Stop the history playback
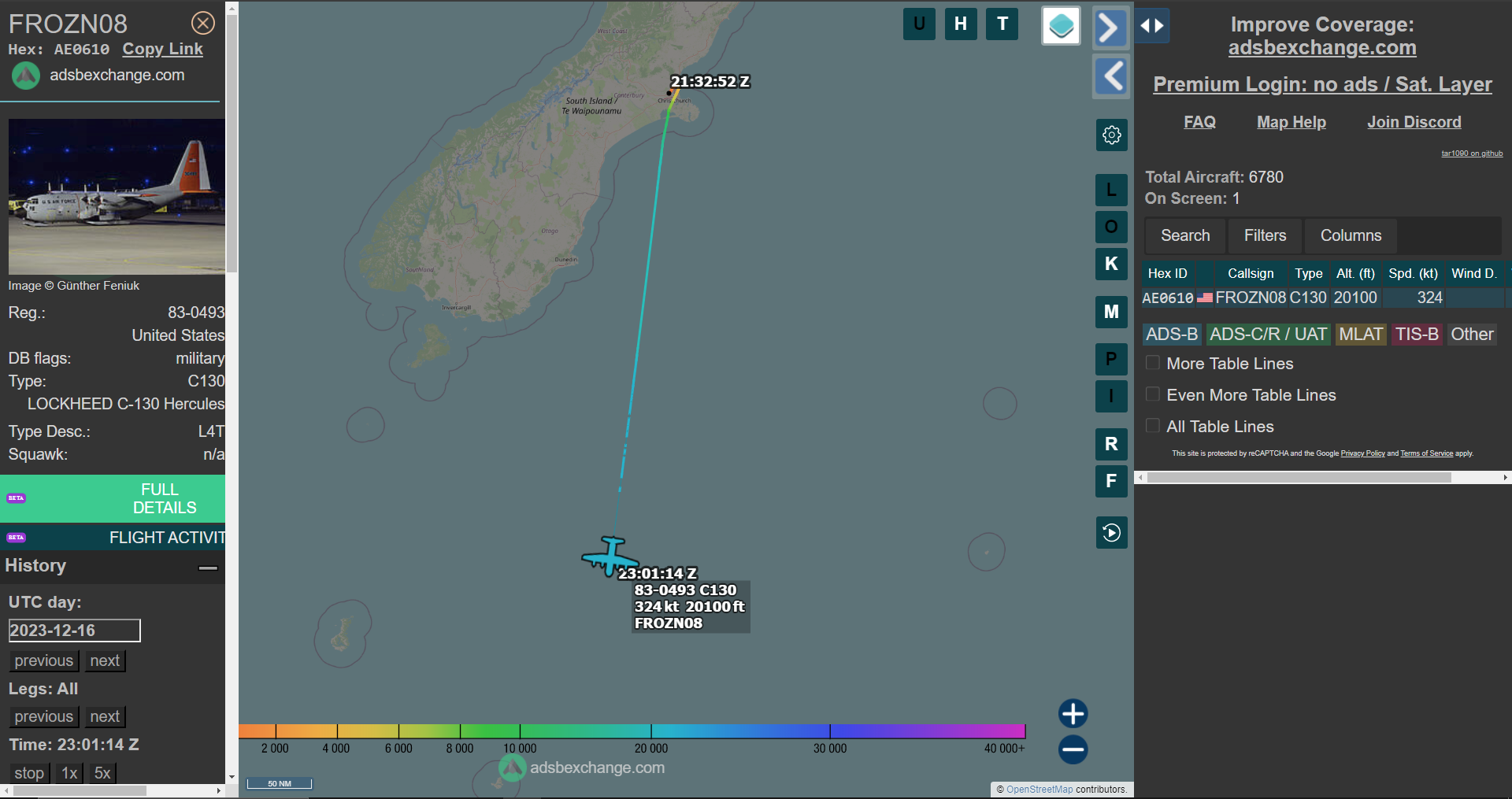Screen dimensions: 1512x799 (x=29, y=773)
